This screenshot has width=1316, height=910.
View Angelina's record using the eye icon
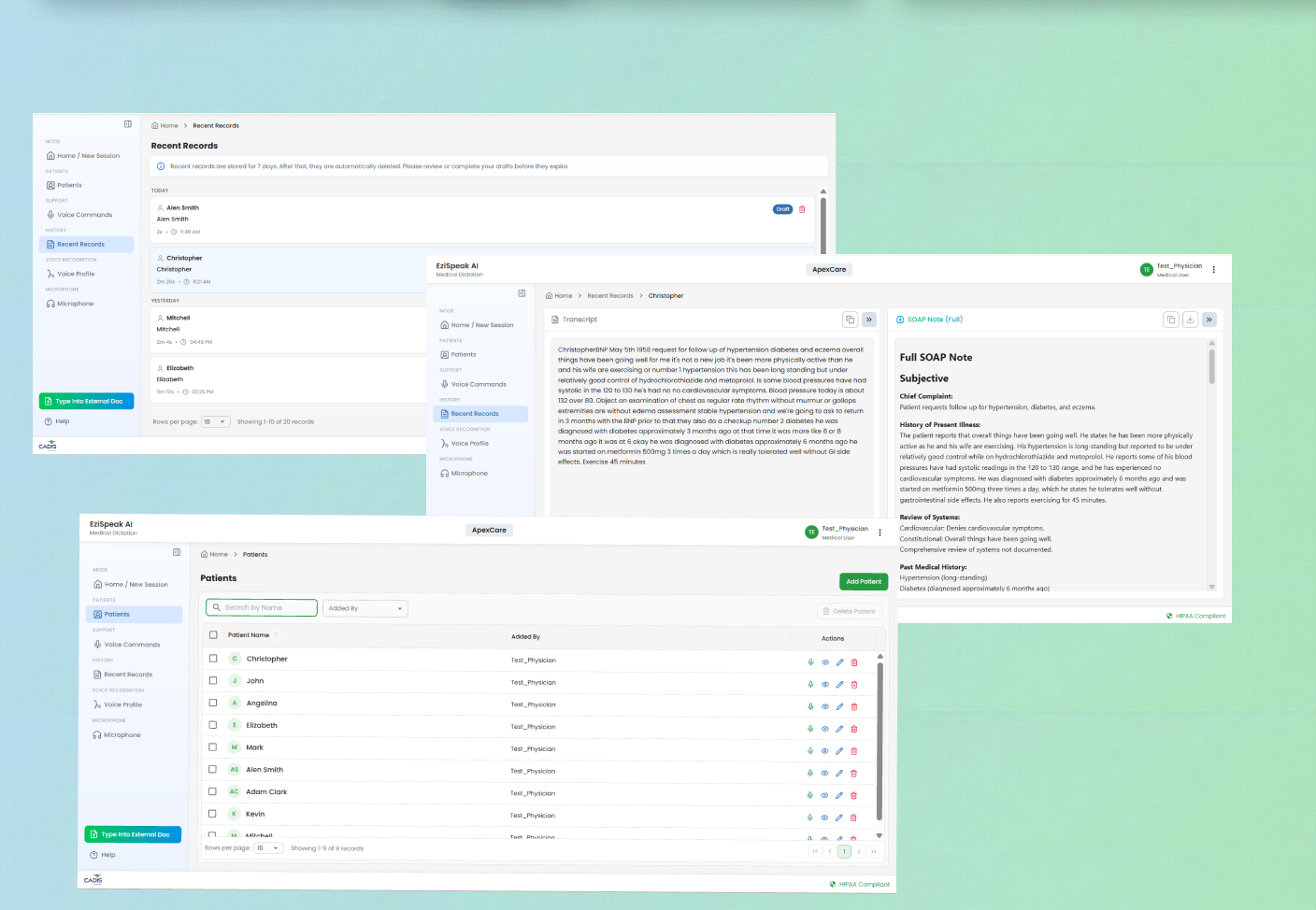click(824, 706)
